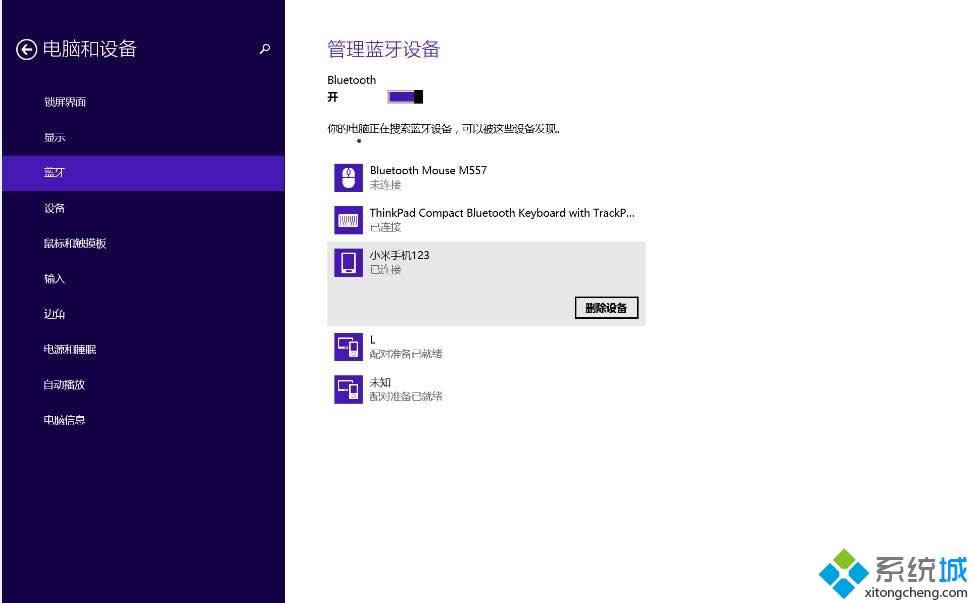Switch to 显示 settings

(54, 137)
